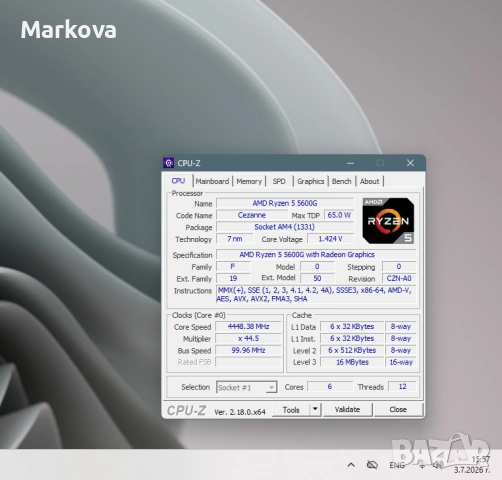Expand the Socket #1 selection dropdown
This screenshot has width=502, height=480.
246,387
